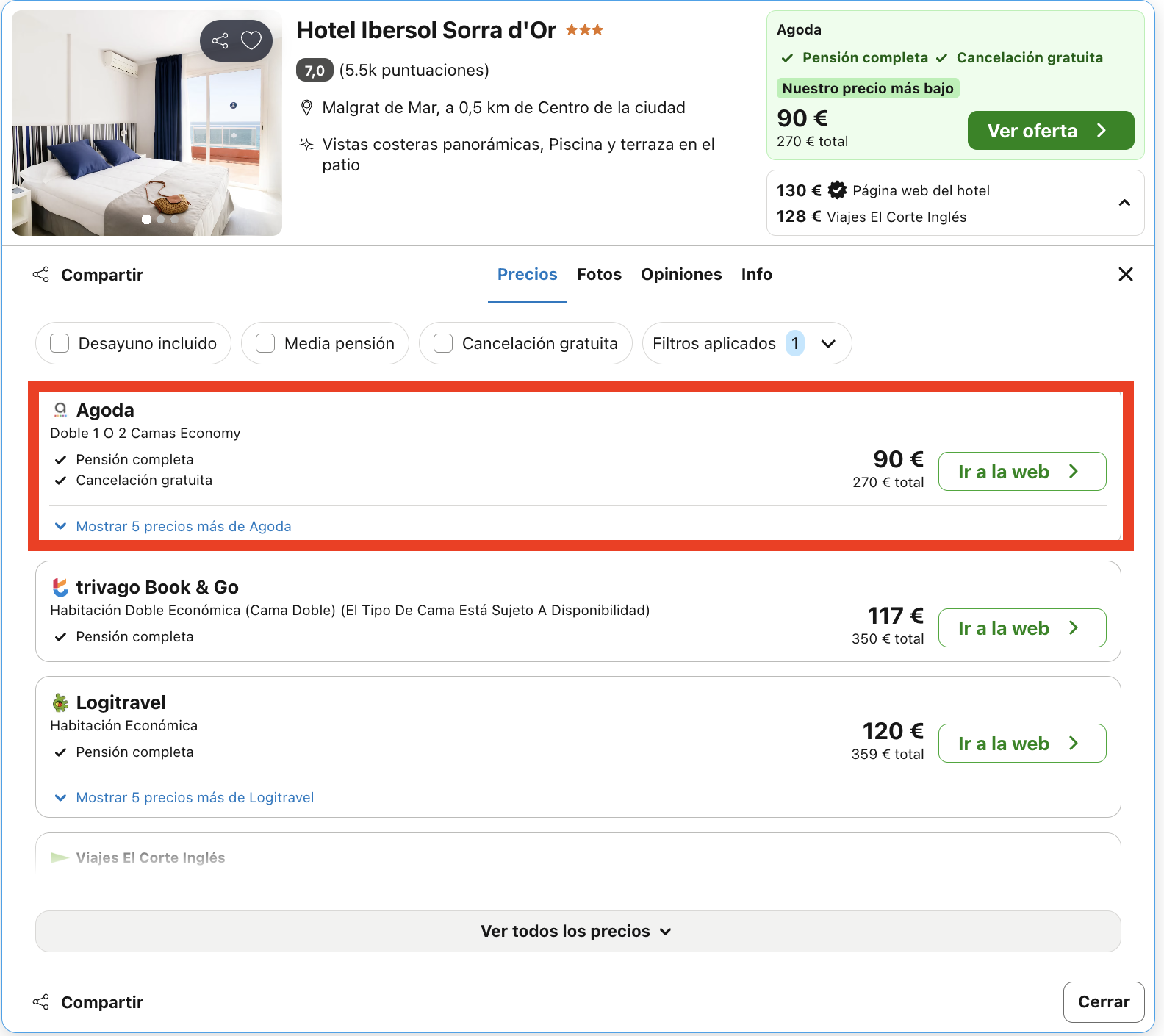Click the share icon on hotel photo
1164x1036 pixels.
pyautogui.click(x=220, y=40)
